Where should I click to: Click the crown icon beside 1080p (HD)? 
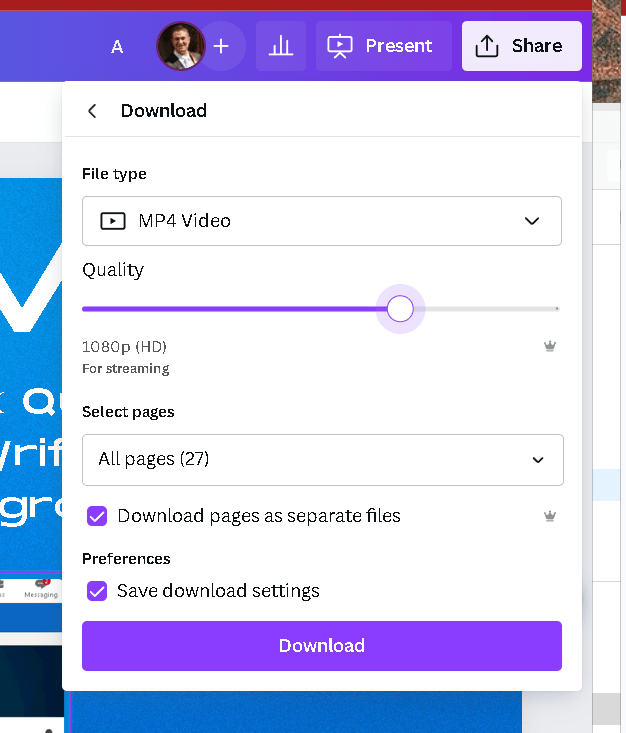pos(550,346)
